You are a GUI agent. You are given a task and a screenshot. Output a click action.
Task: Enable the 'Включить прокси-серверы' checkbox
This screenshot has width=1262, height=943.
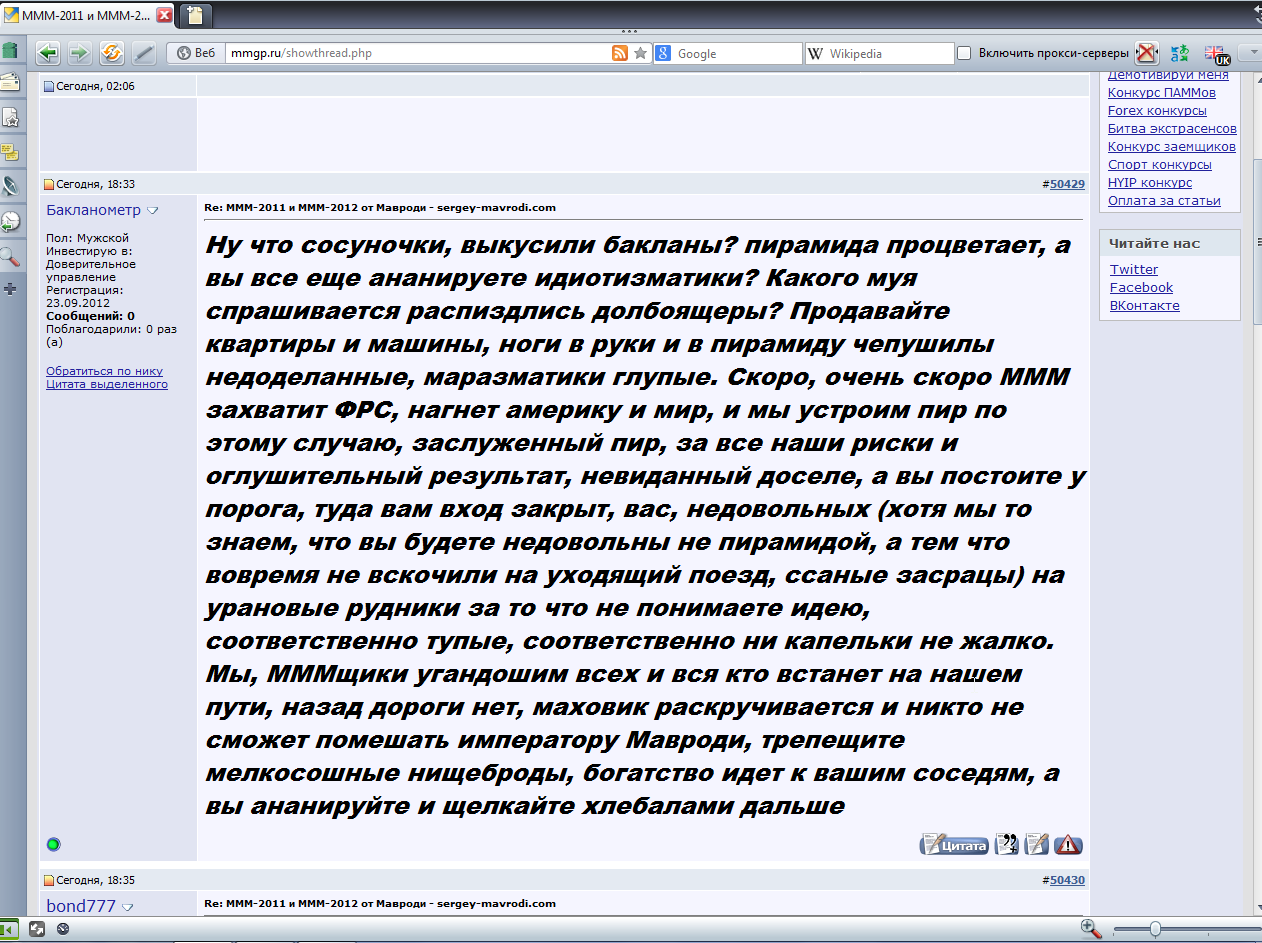pos(964,53)
